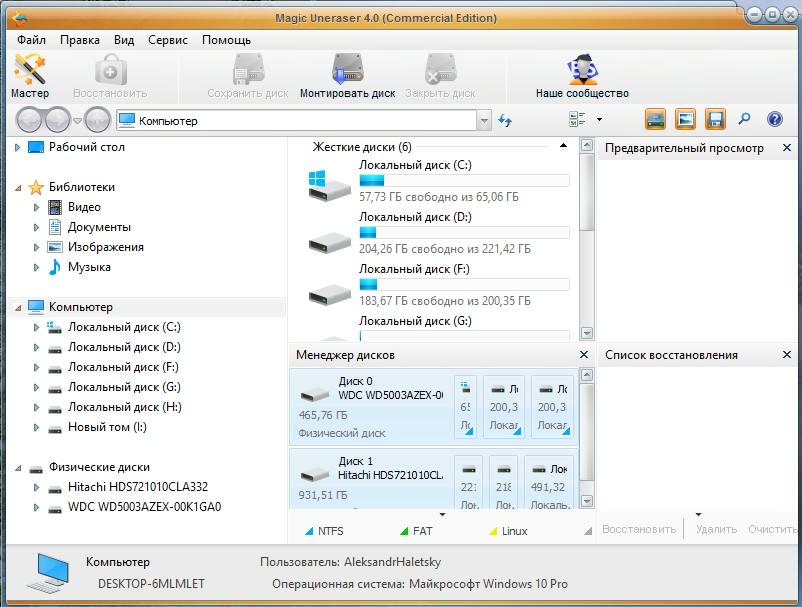Open the Компьютер address dropdown
802x607 pixels.
484,121
